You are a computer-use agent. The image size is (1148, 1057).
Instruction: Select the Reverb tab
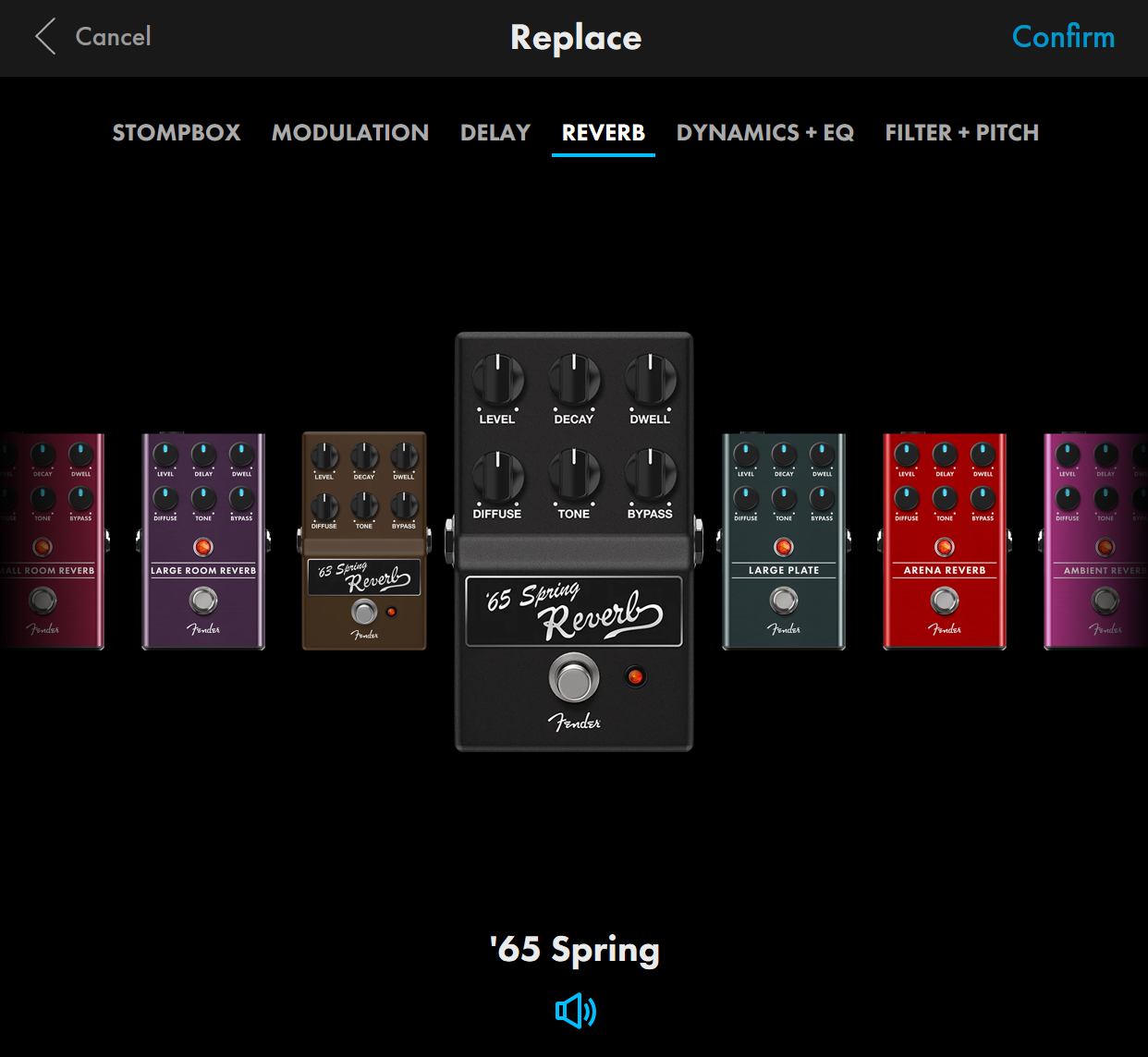click(x=604, y=133)
